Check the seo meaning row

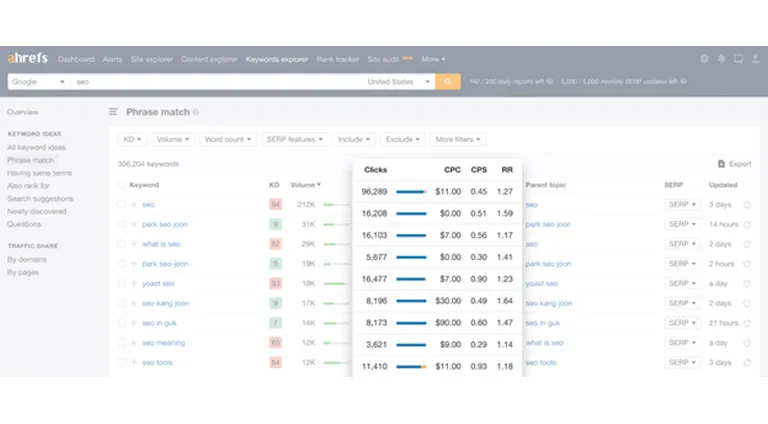point(121,343)
